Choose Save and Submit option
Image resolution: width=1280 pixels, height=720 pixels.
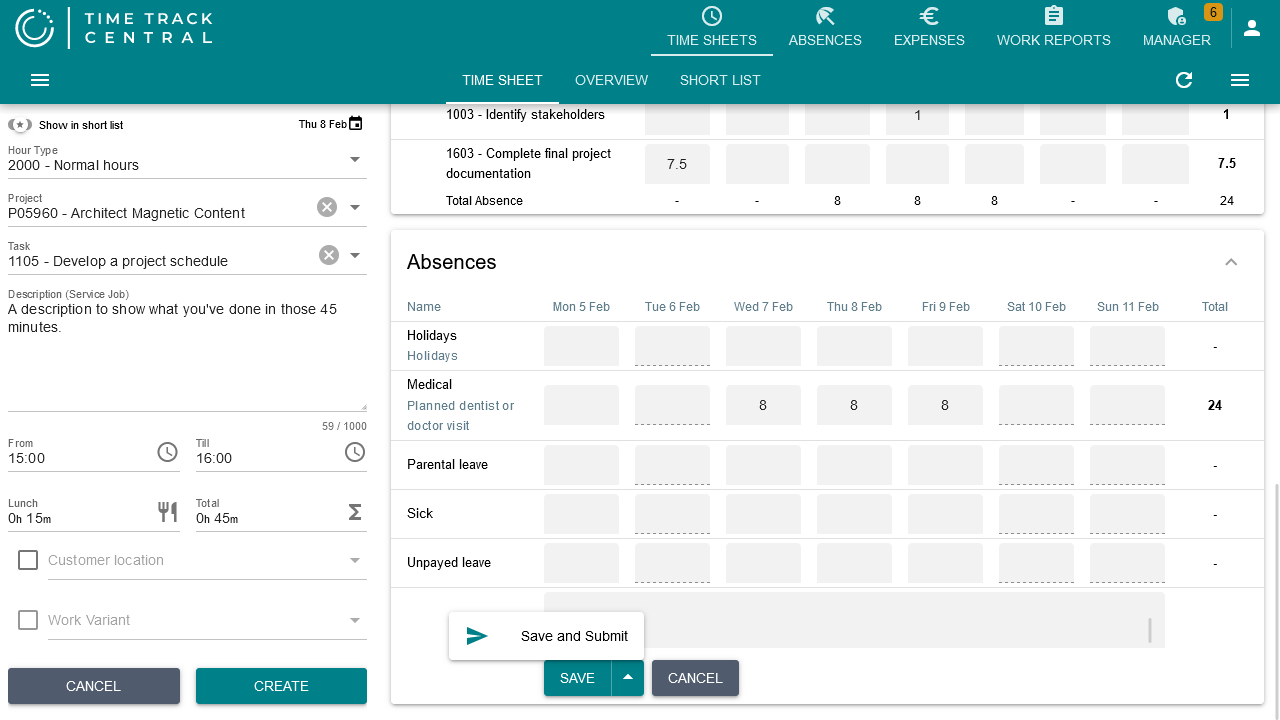(x=546, y=636)
